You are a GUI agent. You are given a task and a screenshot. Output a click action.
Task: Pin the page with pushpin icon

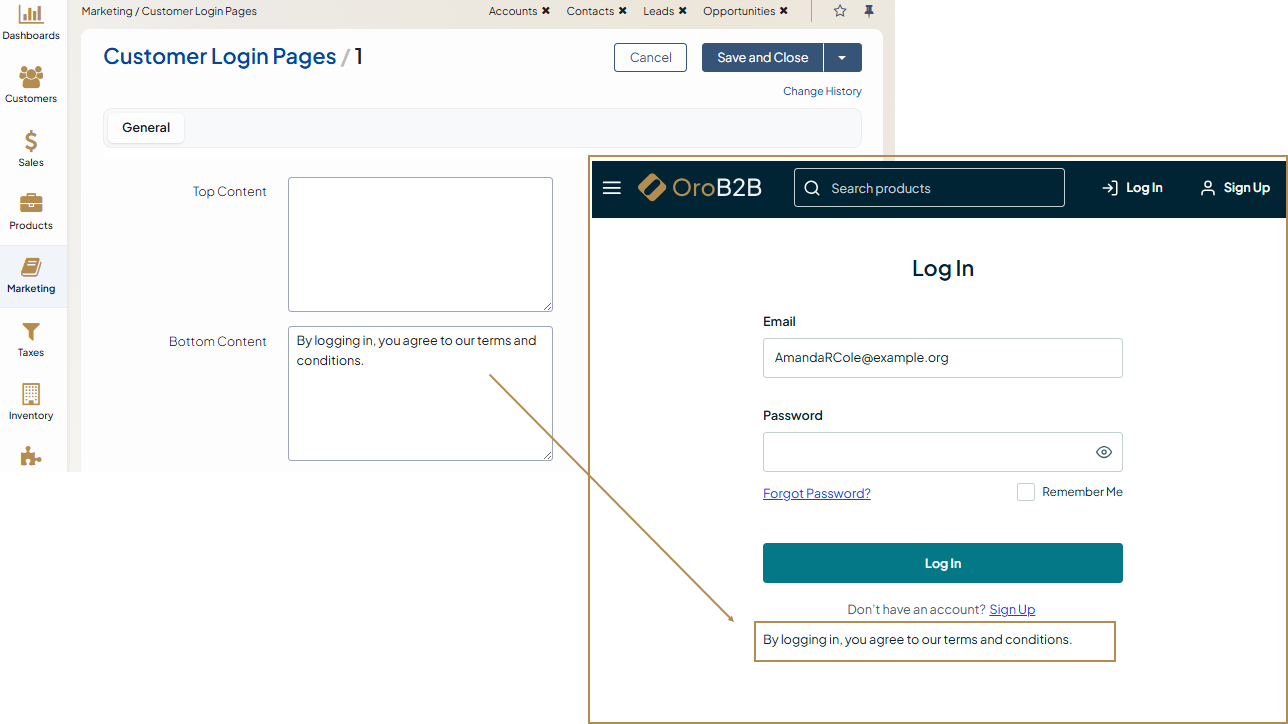click(x=869, y=11)
